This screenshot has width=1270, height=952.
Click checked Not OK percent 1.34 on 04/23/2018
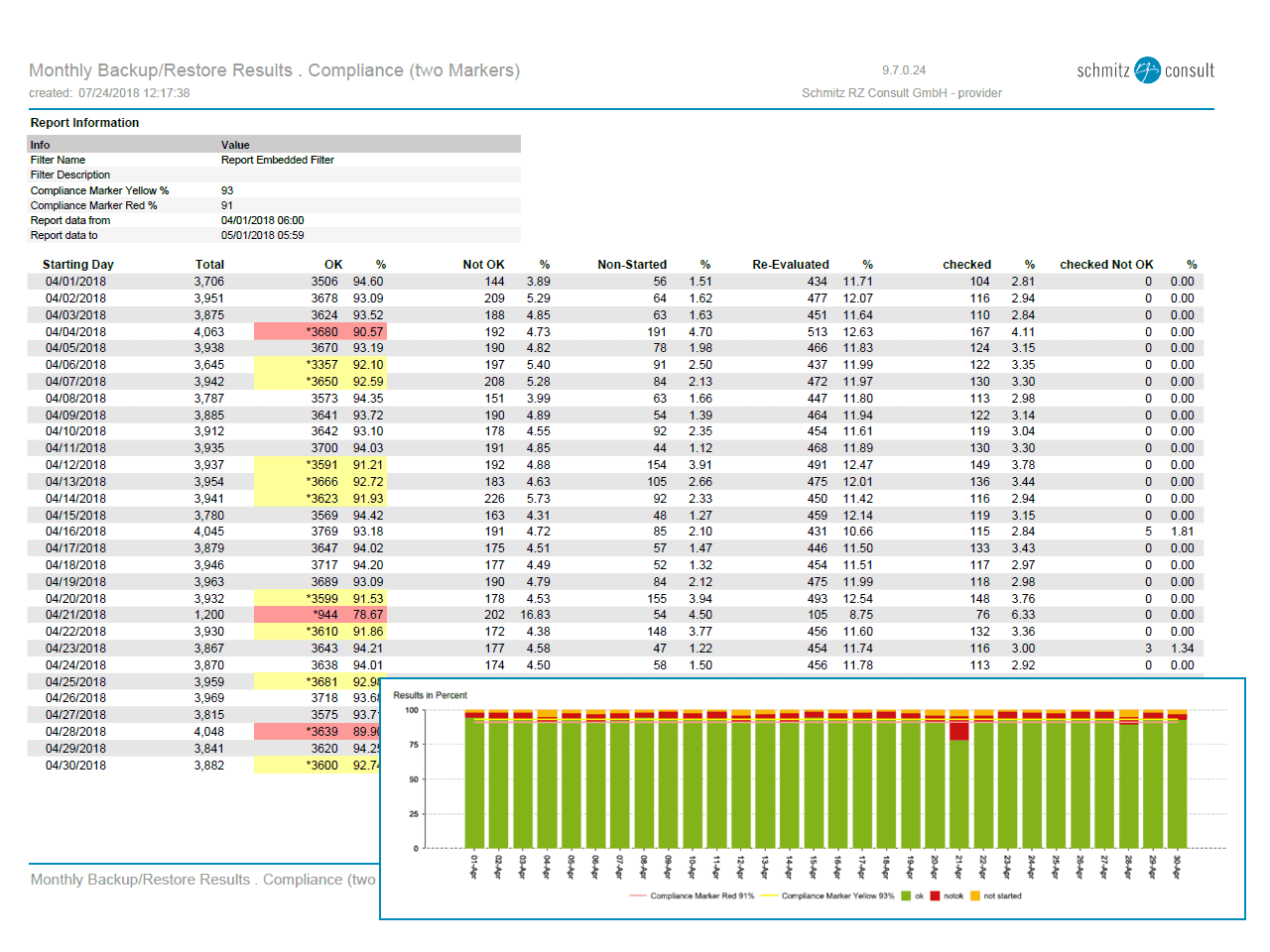1183,649
